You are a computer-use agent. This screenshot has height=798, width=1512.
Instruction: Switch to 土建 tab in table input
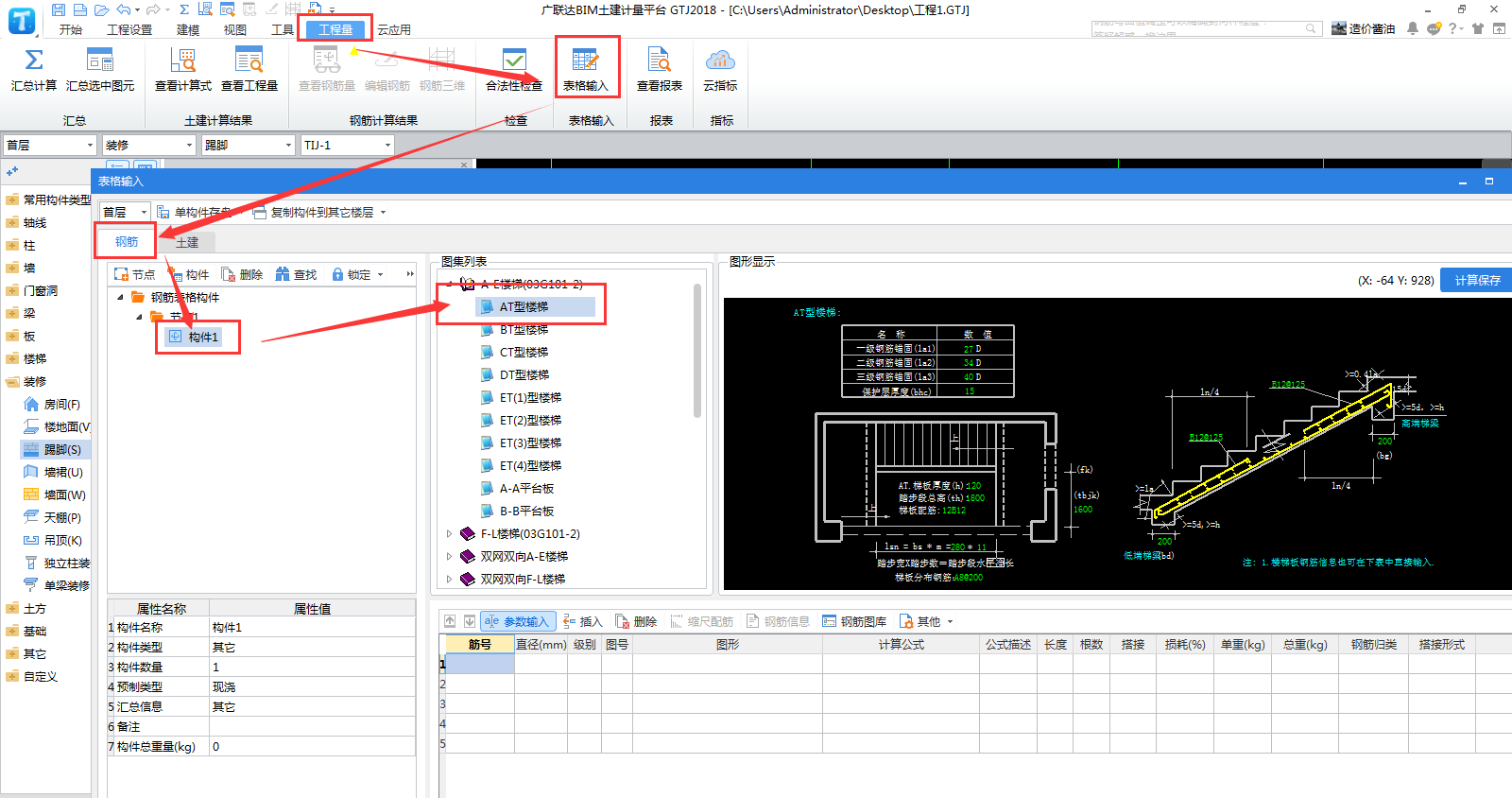coord(187,242)
